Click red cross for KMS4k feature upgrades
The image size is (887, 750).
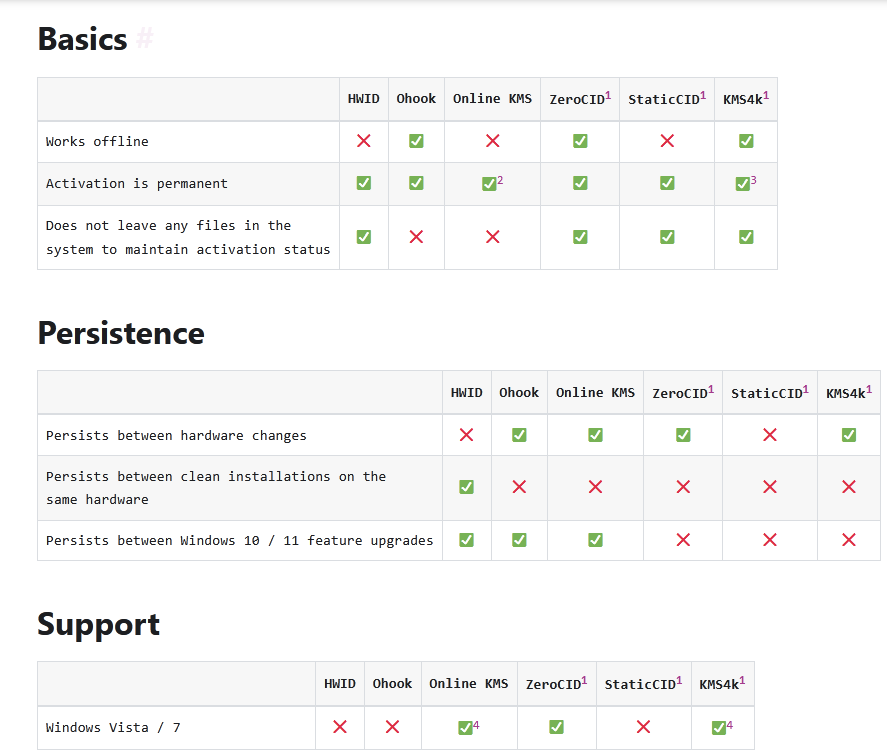click(849, 540)
